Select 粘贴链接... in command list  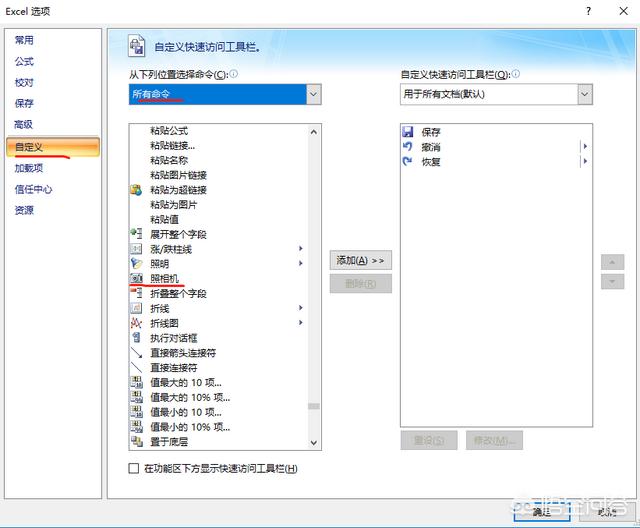pos(172,145)
